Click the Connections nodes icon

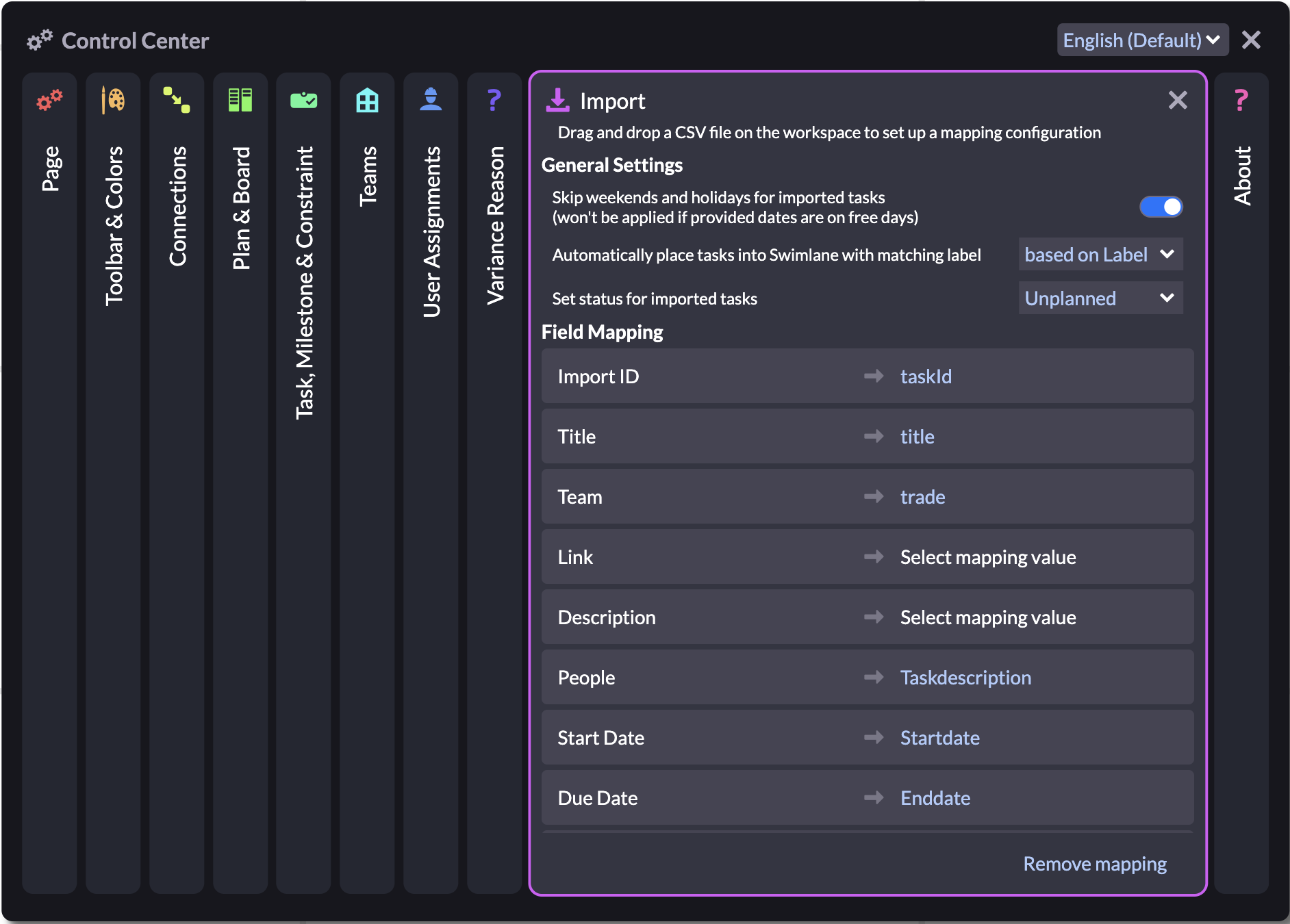click(x=177, y=100)
